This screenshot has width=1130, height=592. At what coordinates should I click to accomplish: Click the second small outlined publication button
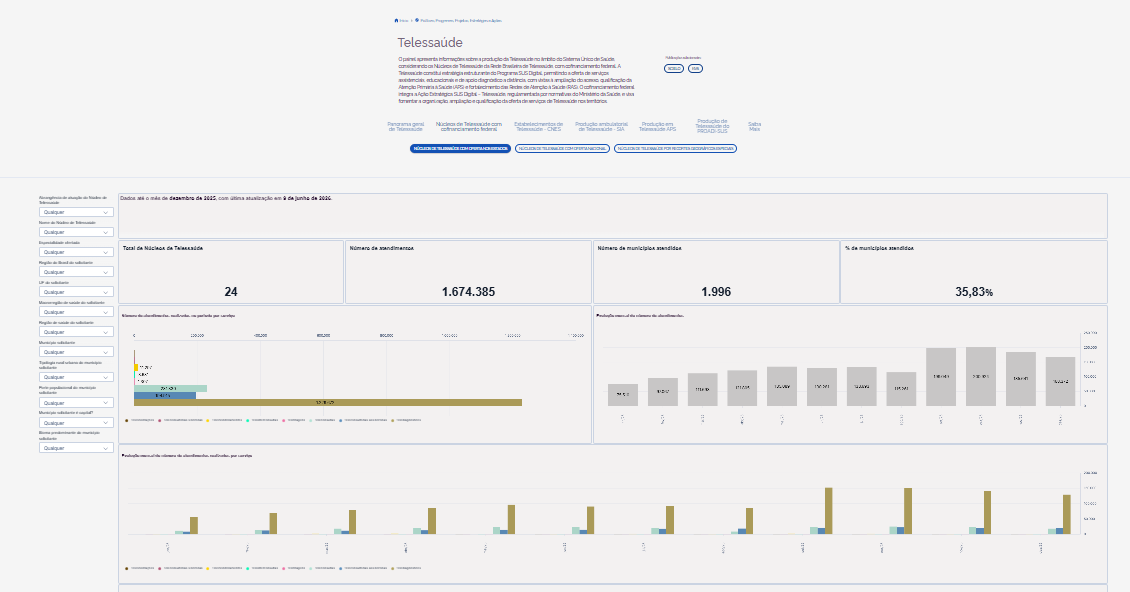tap(695, 69)
